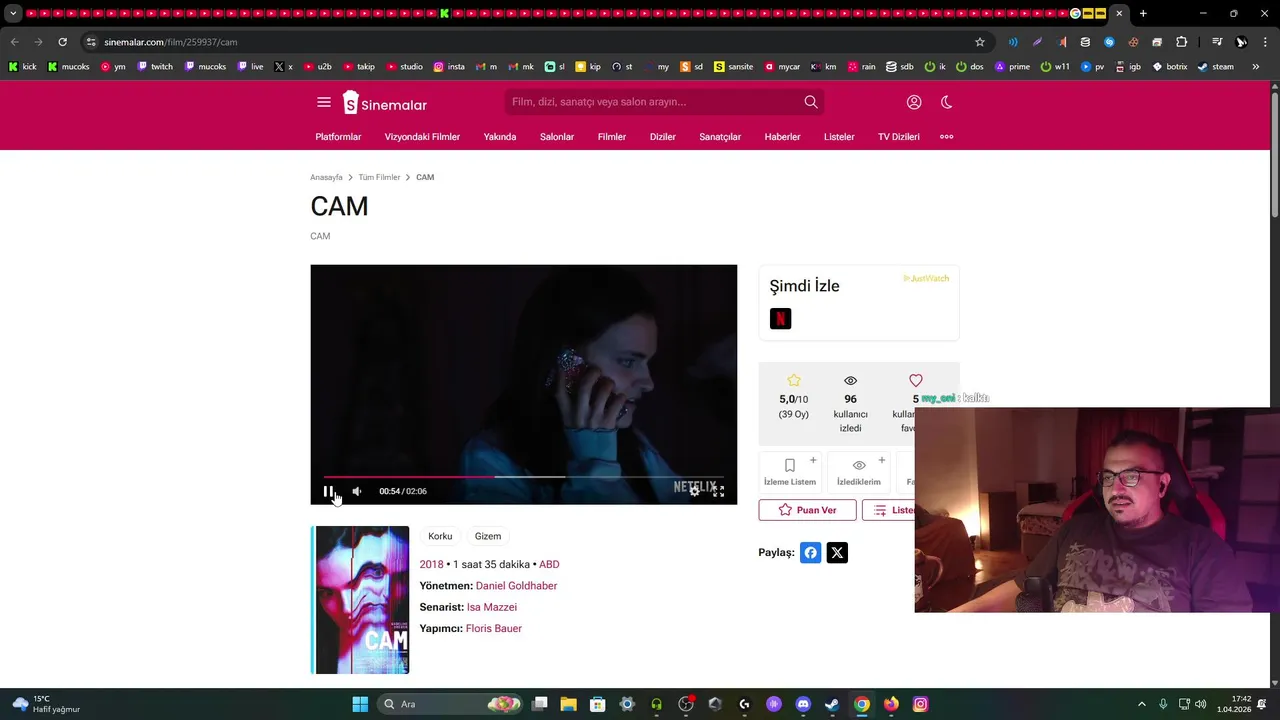Click the rating star icon
The image size is (1280, 720).
coord(794,380)
